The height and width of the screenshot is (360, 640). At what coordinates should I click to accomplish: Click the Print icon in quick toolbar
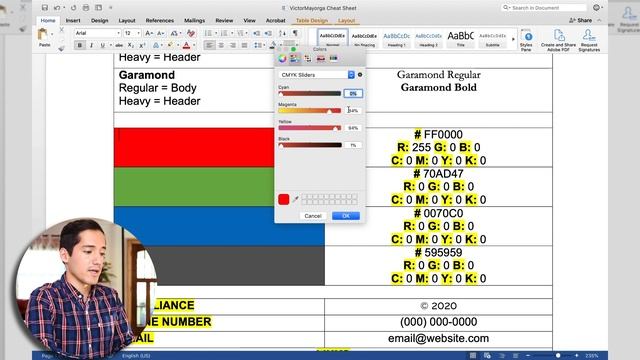point(86,8)
